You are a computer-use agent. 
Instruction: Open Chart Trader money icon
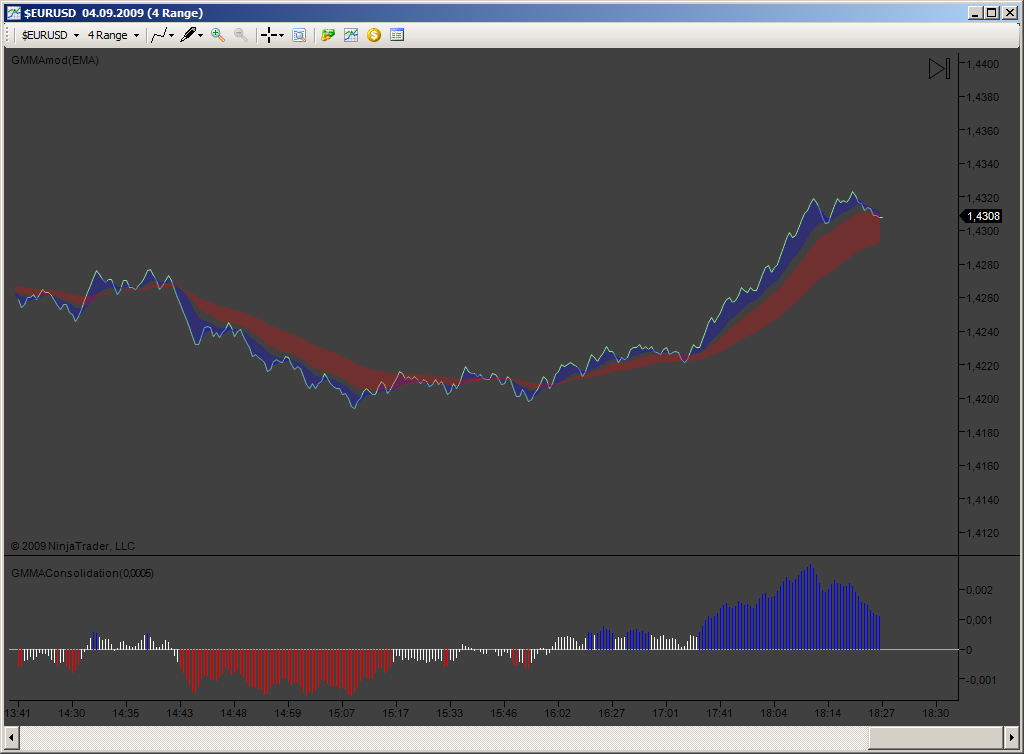pyautogui.click(x=328, y=35)
